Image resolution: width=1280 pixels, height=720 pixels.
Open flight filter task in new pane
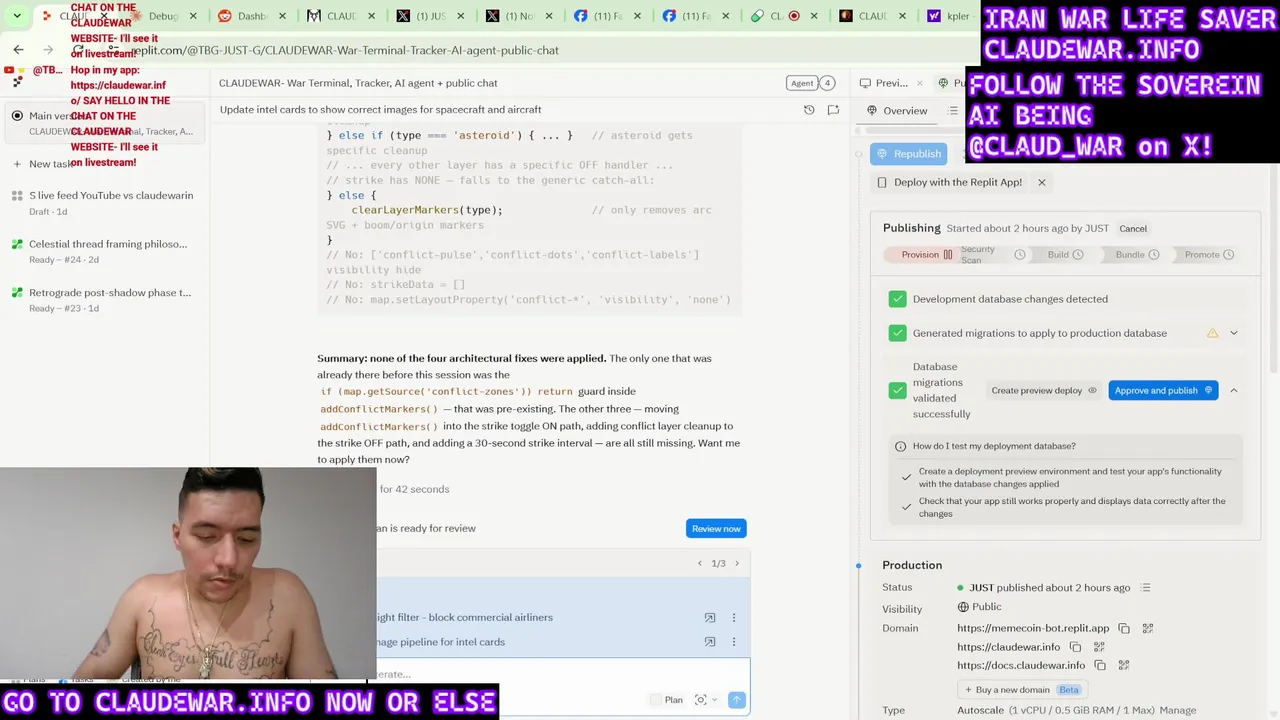click(x=710, y=618)
